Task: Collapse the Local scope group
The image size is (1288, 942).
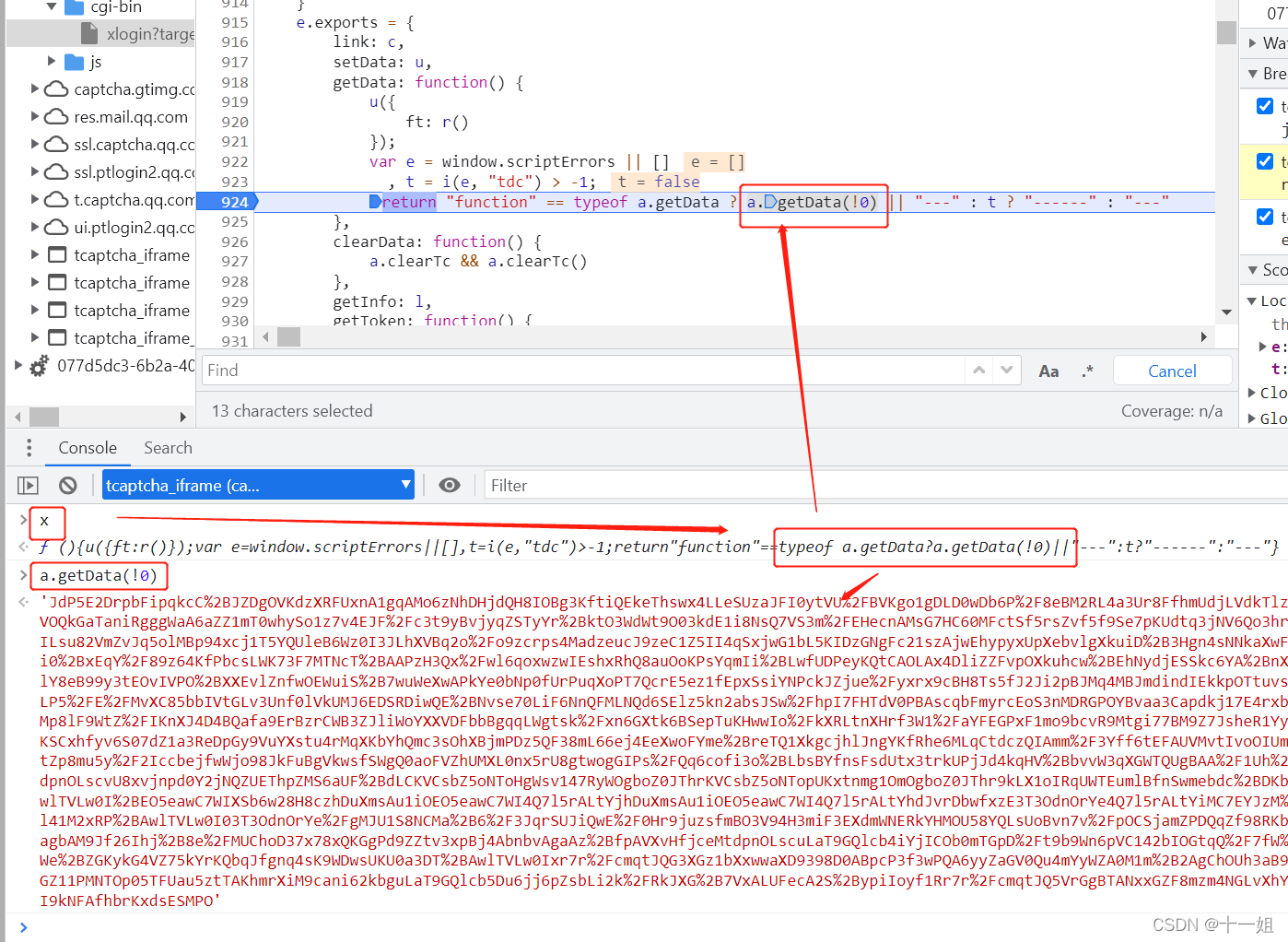Action: [1252, 301]
